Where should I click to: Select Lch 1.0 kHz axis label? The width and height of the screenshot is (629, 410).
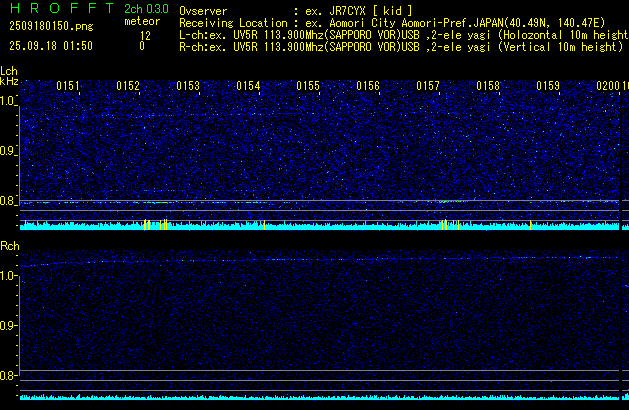(x=7, y=101)
